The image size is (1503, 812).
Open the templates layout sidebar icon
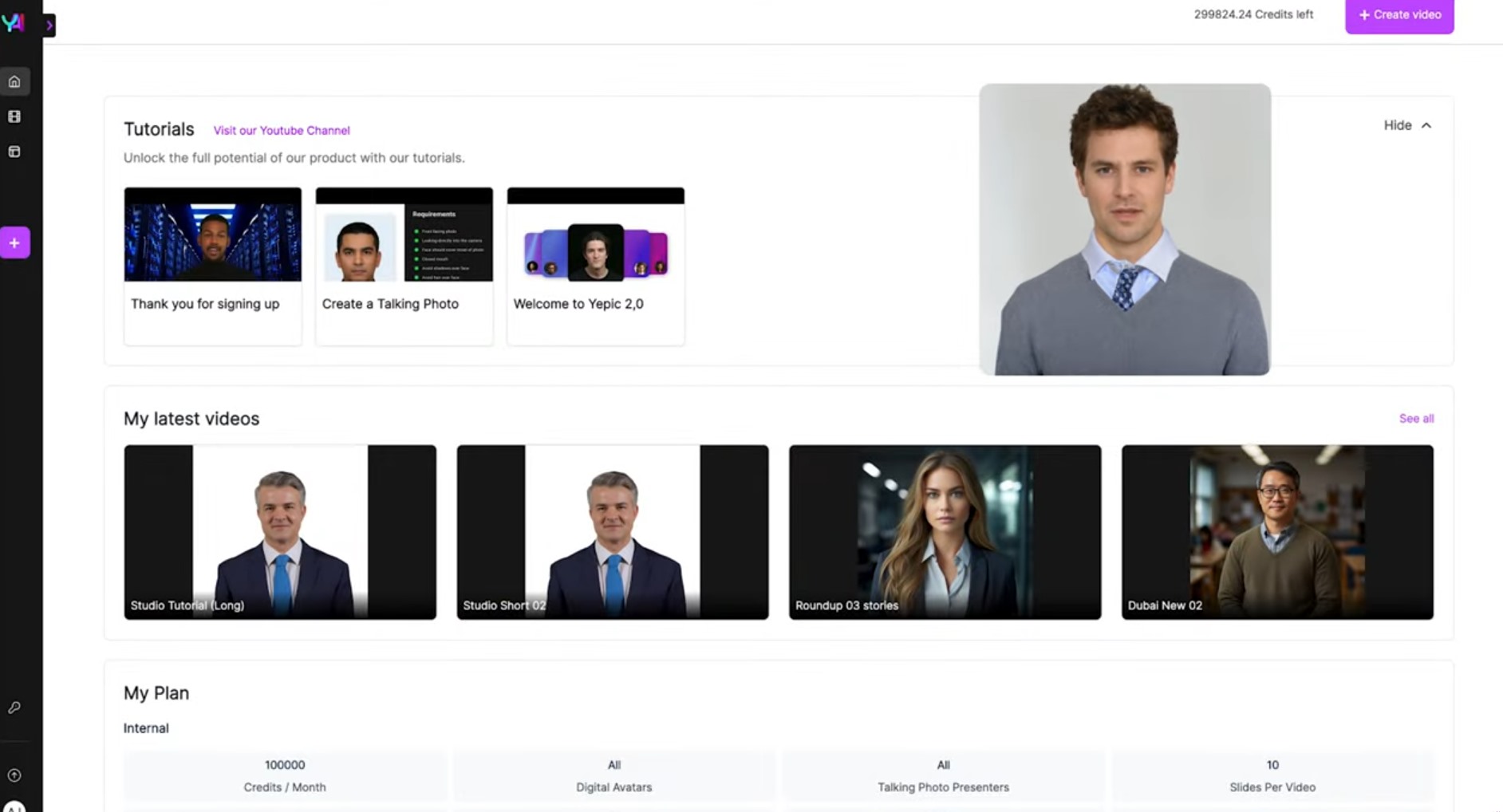(14, 152)
